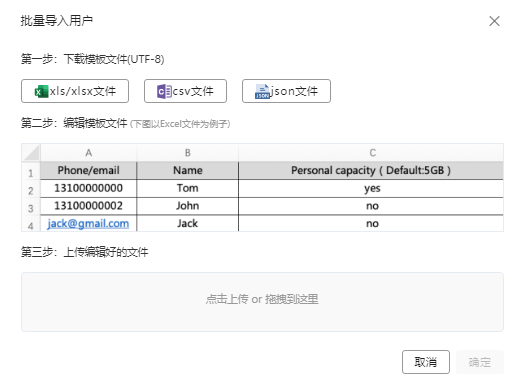Click the (下图以Excel文件为例子) hint text
This screenshot has height=377, width=516.
[180, 124]
